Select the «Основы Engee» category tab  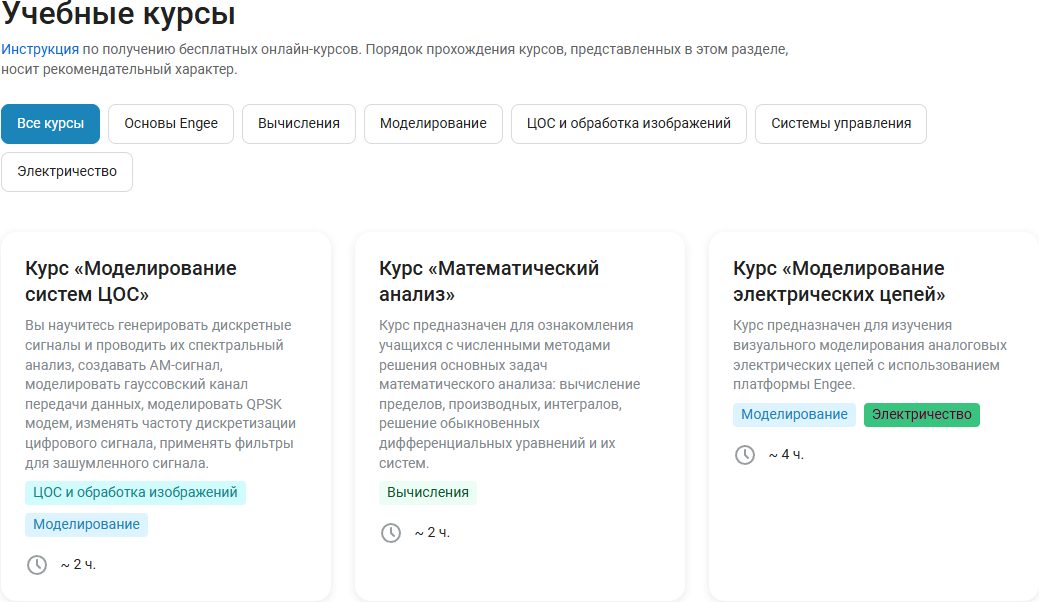[x=170, y=123]
